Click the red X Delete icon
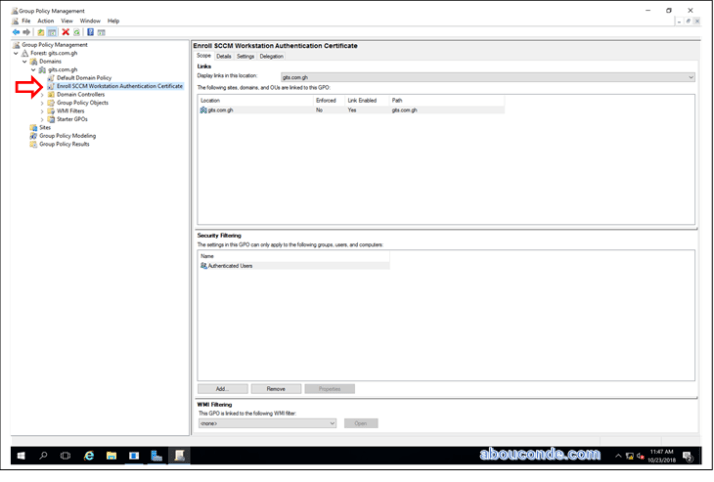714x482 pixels. coord(66,32)
